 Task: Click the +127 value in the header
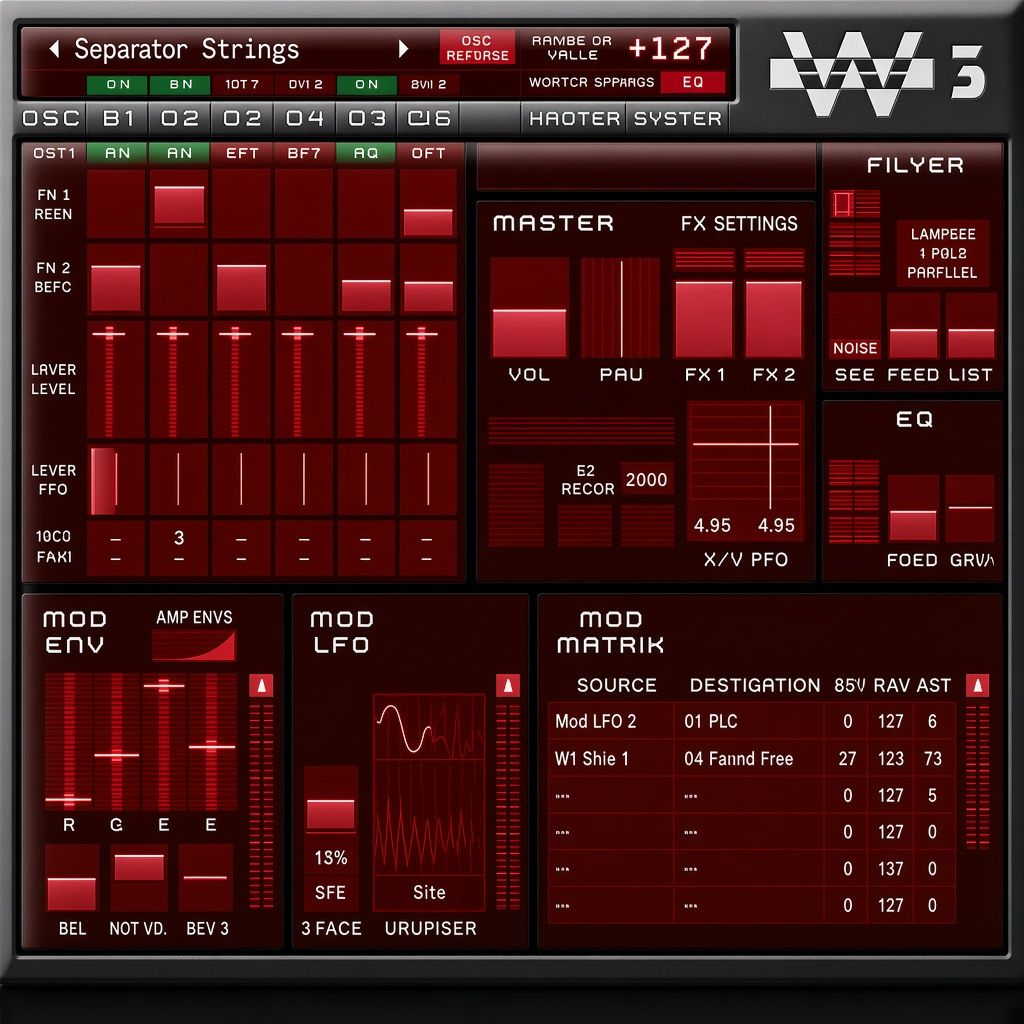pos(670,48)
